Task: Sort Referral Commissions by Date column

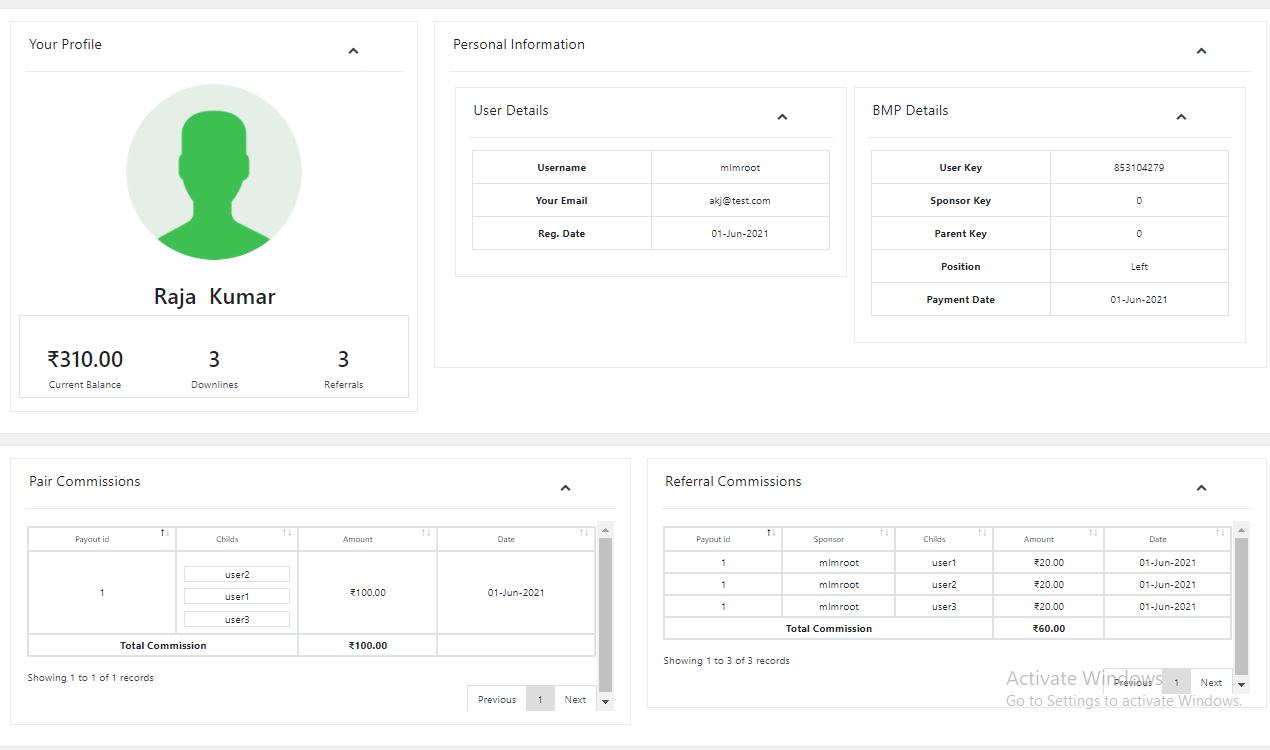Action: click(1167, 539)
